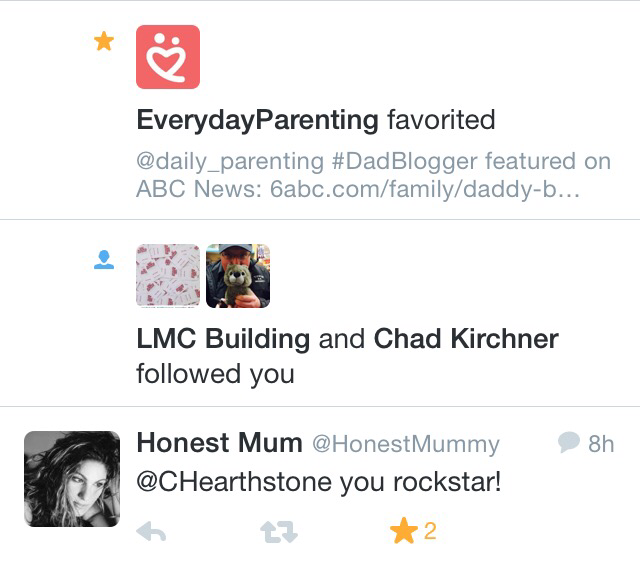
Task: Open LMC Building's profile picture thumbnail
Action: pos(167,275)
